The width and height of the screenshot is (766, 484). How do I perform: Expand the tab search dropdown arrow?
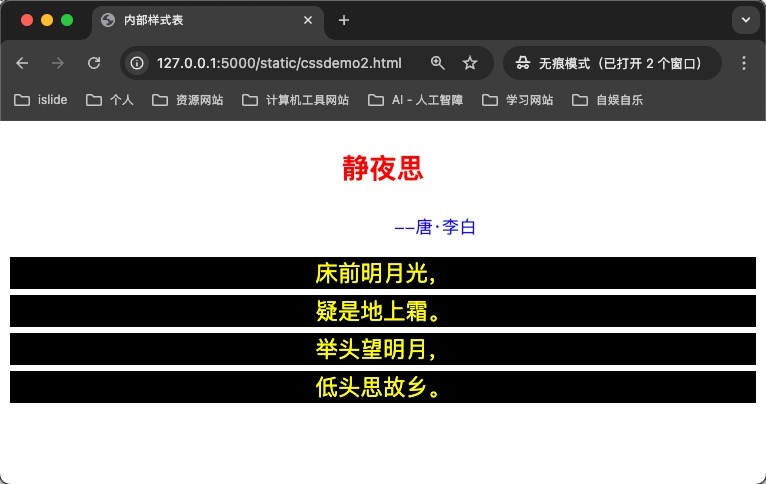click(745, 20)
